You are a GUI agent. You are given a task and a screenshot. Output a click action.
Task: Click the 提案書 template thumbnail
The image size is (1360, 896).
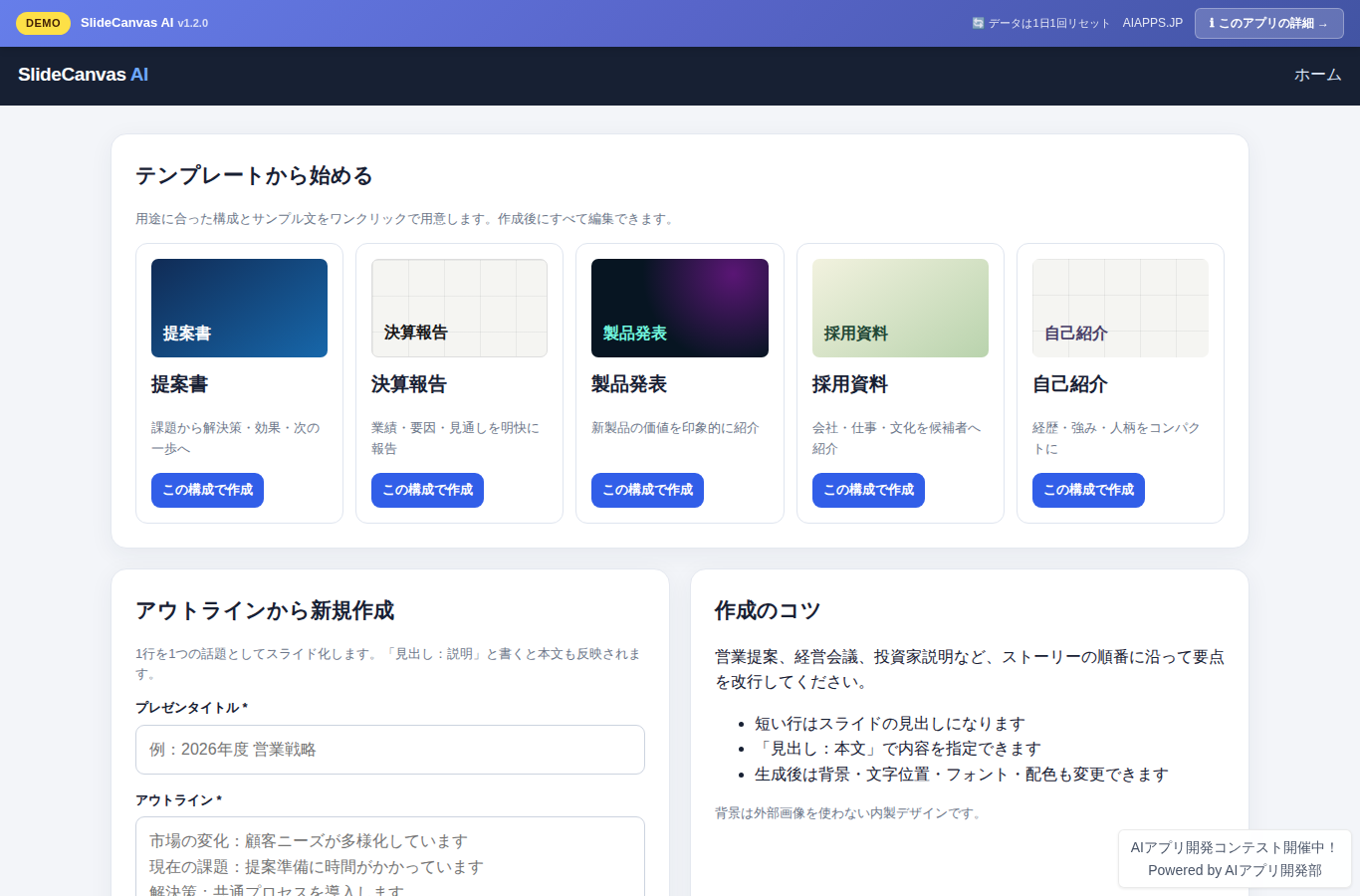(239, 308)
